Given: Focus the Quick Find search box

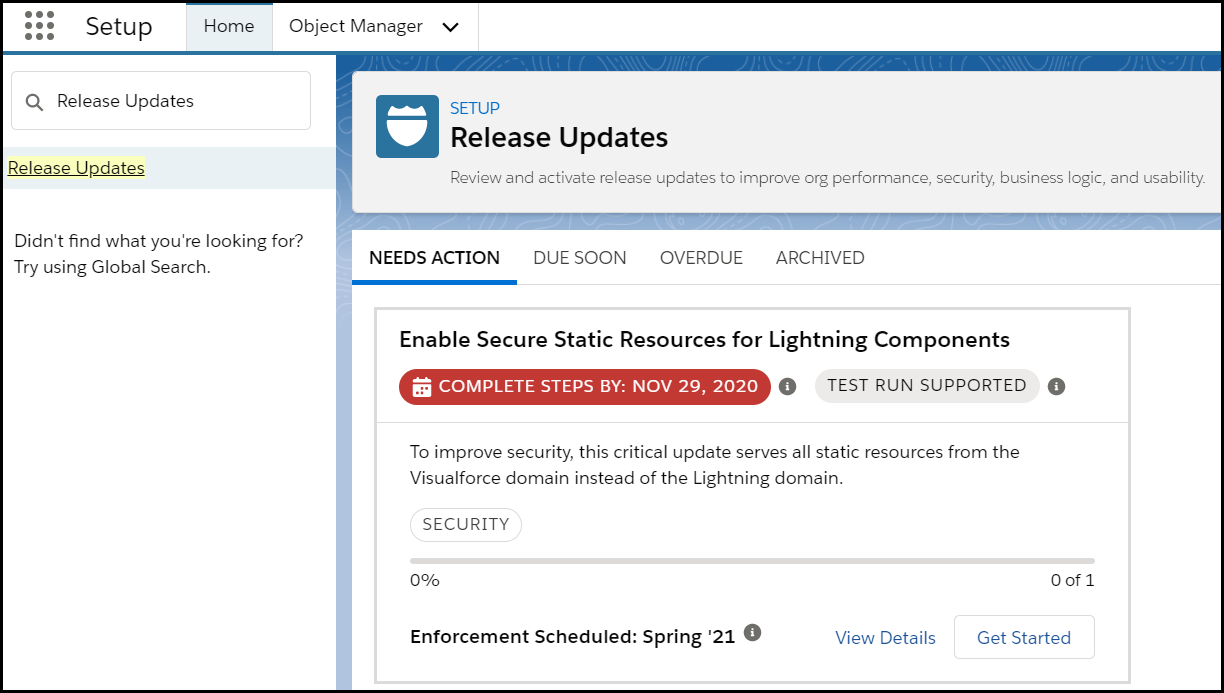Looking at the screenshot, I should [161, 101].
